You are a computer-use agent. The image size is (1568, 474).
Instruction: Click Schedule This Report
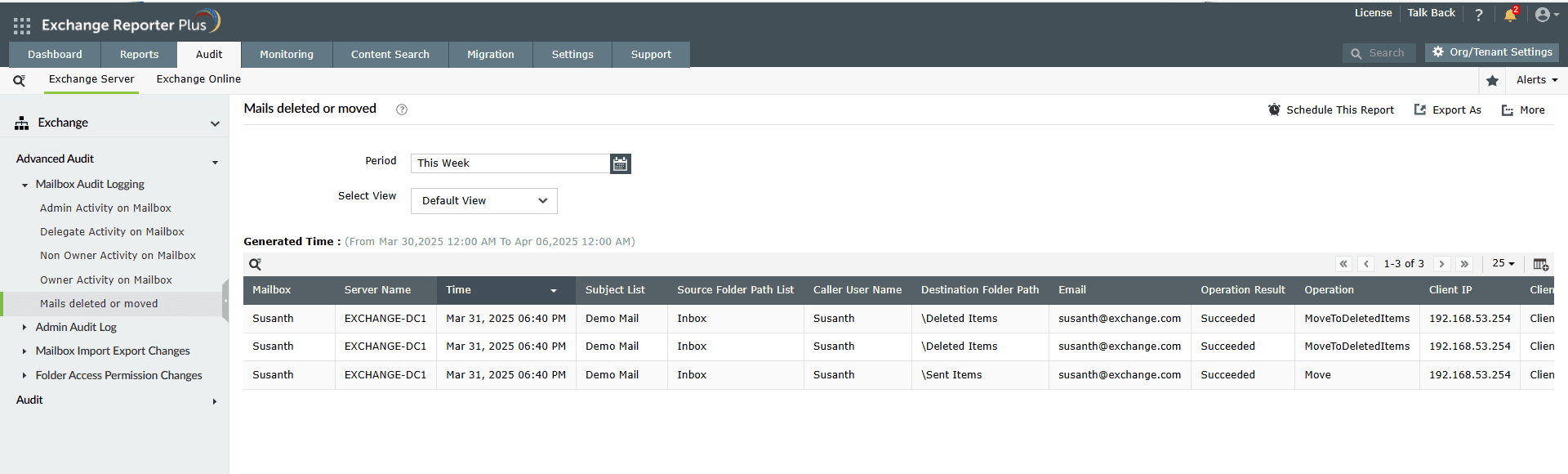pos(1331,110)
